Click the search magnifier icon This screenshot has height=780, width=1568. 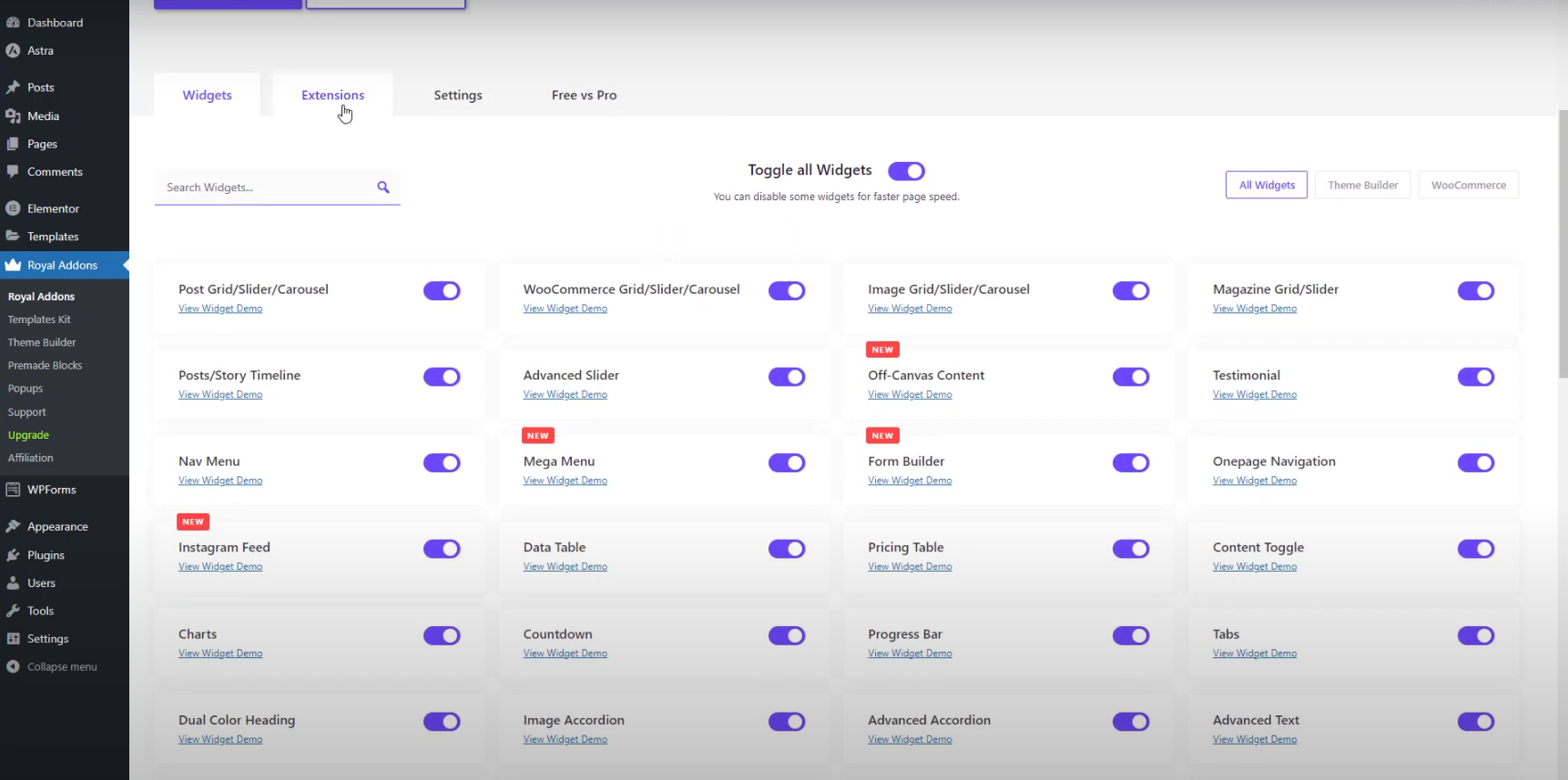click(x=383, y=187)
